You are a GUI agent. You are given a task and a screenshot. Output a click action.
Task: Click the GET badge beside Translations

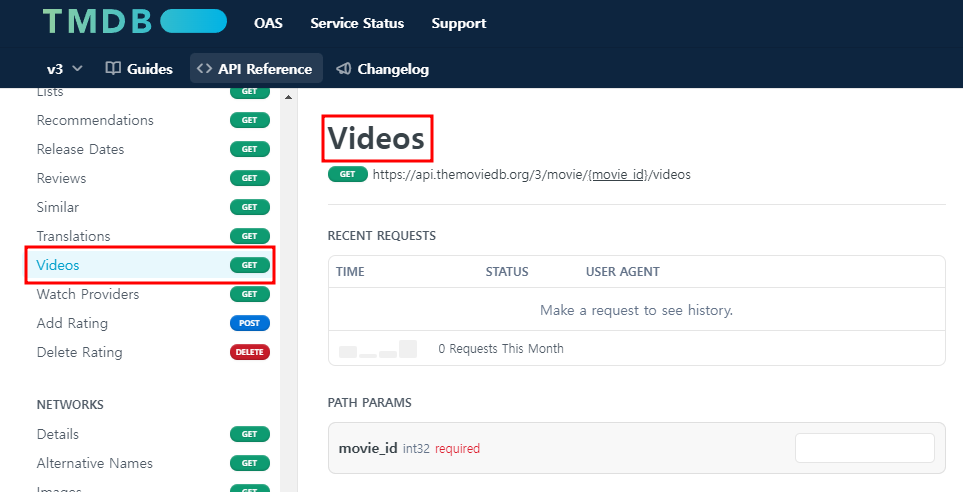pyautogui.click(x=250, y=236)
